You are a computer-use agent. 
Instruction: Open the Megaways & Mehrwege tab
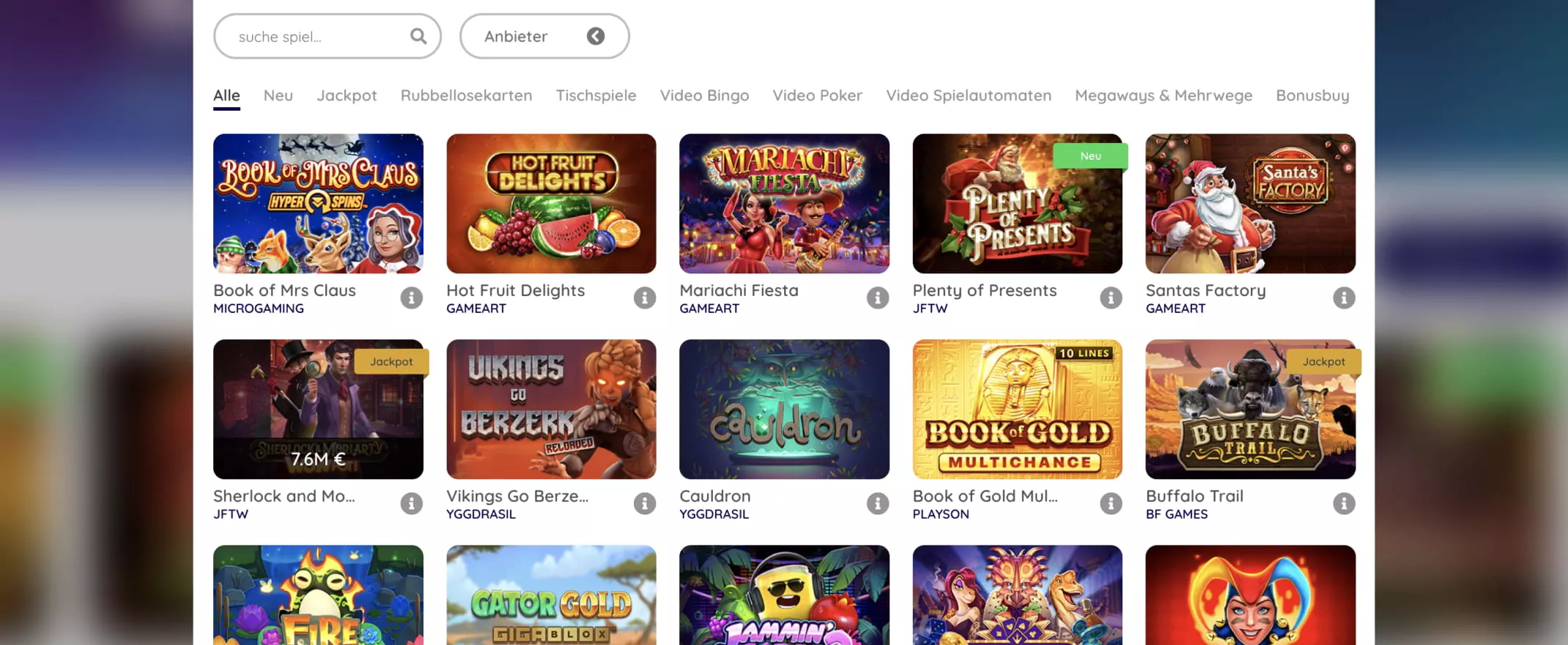click(1164, 95)
